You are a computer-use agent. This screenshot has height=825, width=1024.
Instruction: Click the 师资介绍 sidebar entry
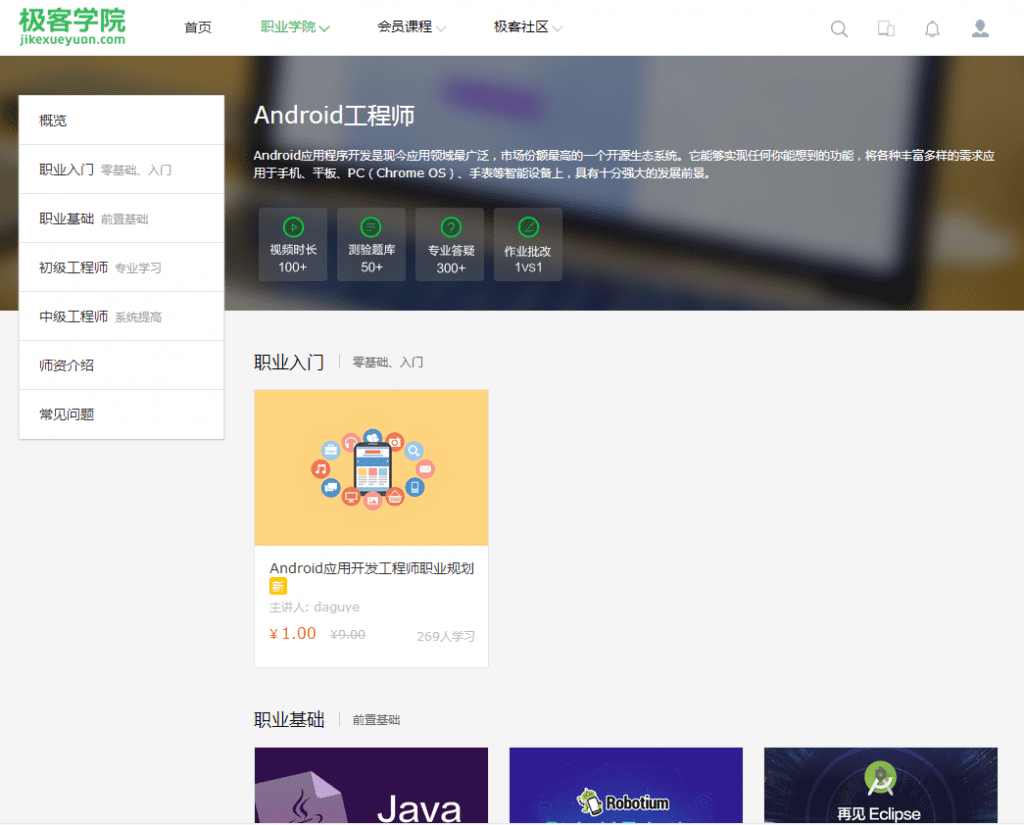point(64,365)
